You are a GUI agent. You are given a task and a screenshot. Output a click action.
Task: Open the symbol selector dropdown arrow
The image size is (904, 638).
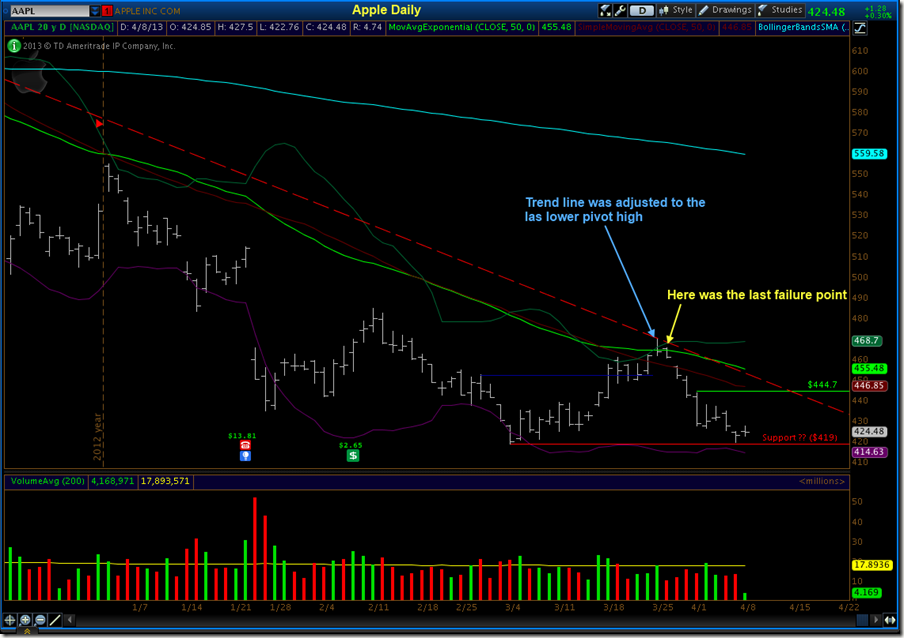[x=95, y=10]
